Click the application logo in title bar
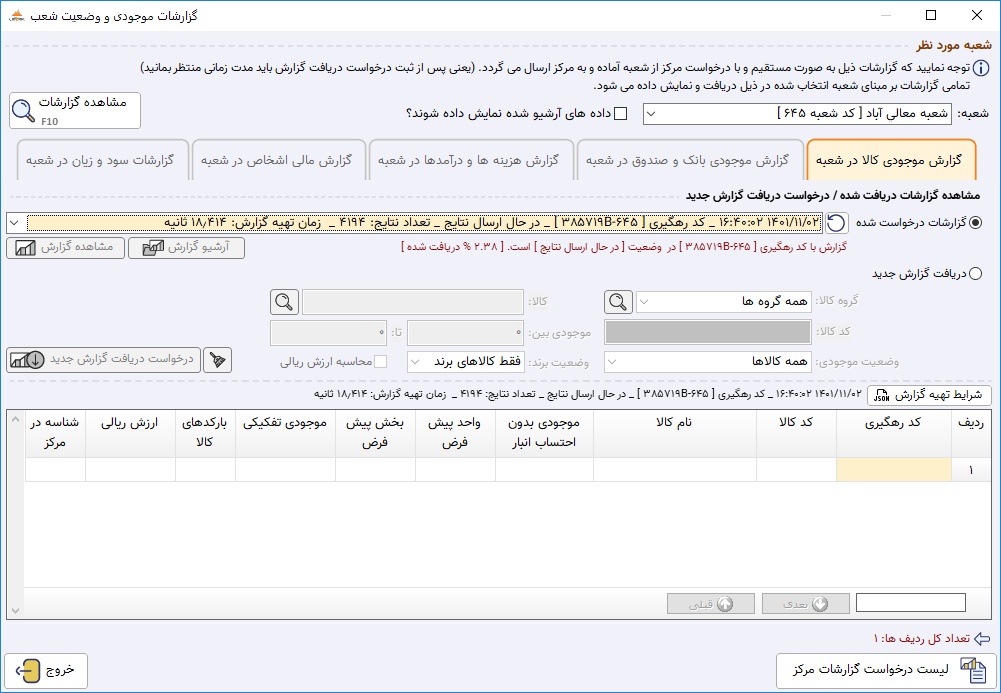 [x=16, y=16]
